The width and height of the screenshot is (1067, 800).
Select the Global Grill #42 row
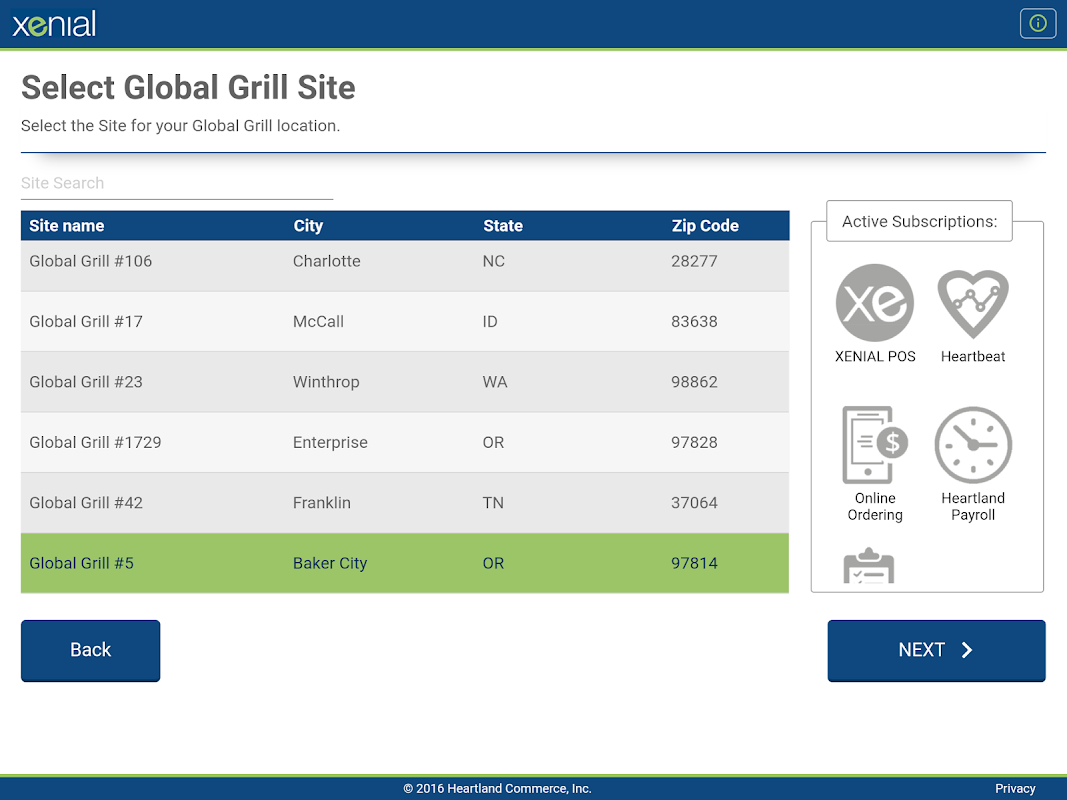click(x=405, y=503)
